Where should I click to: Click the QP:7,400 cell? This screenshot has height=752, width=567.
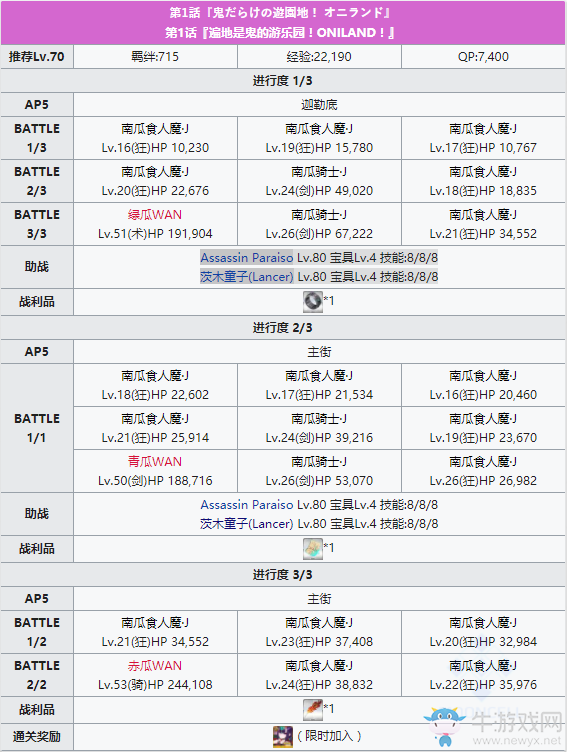[484, 57]
